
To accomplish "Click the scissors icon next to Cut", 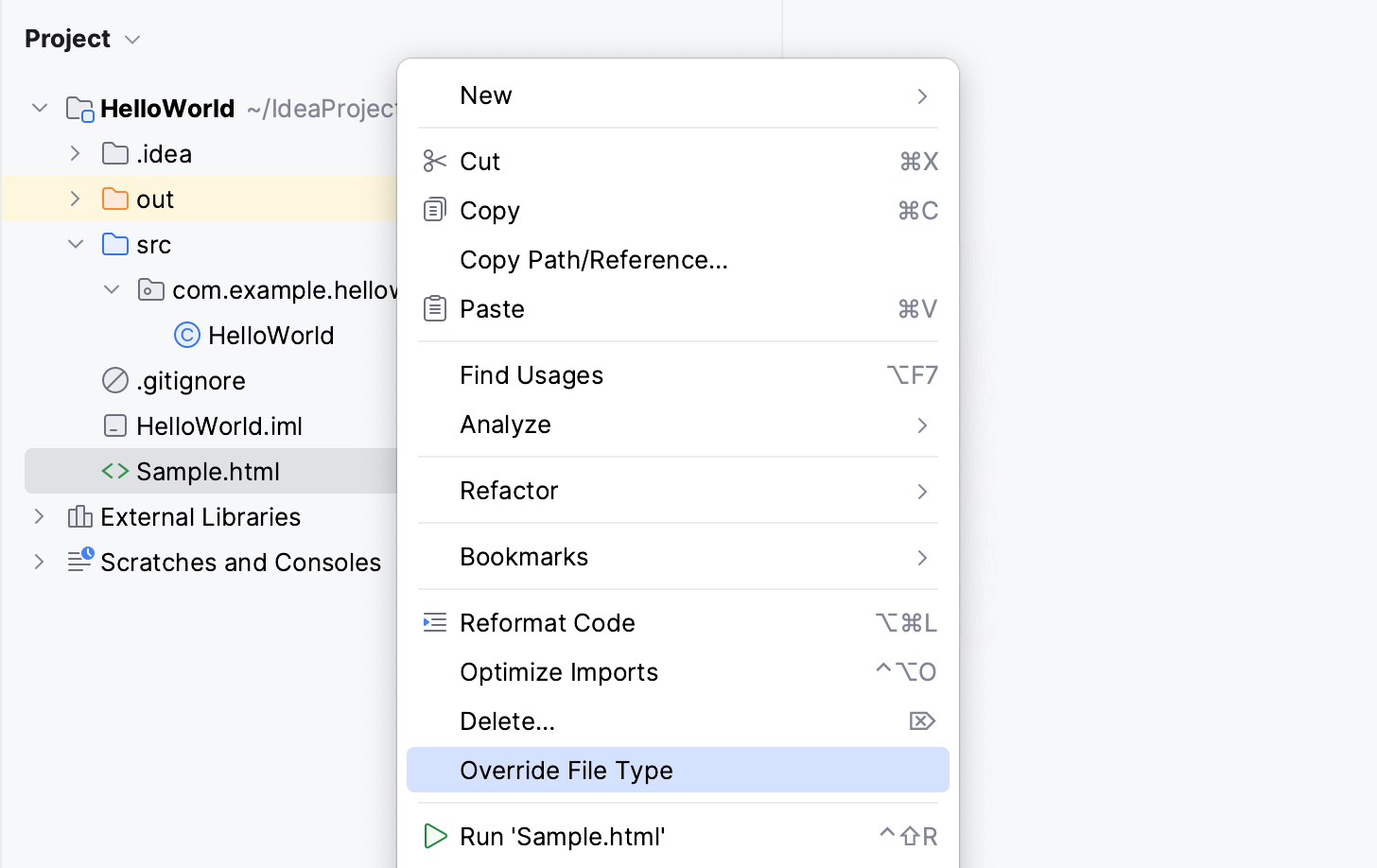I will point(434,161).
